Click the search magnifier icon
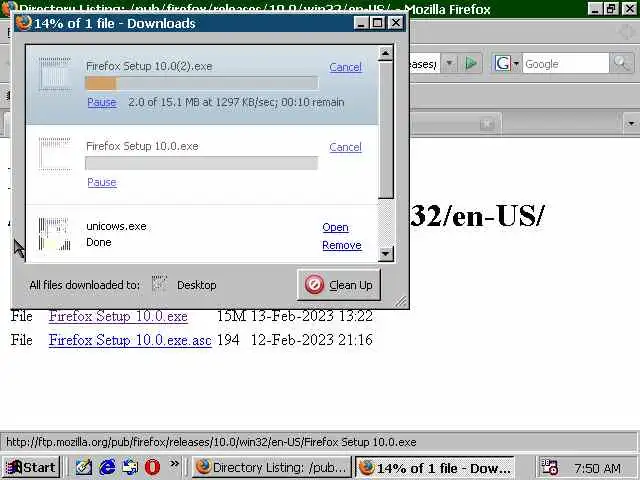640x480 pixels. (621, 64)
